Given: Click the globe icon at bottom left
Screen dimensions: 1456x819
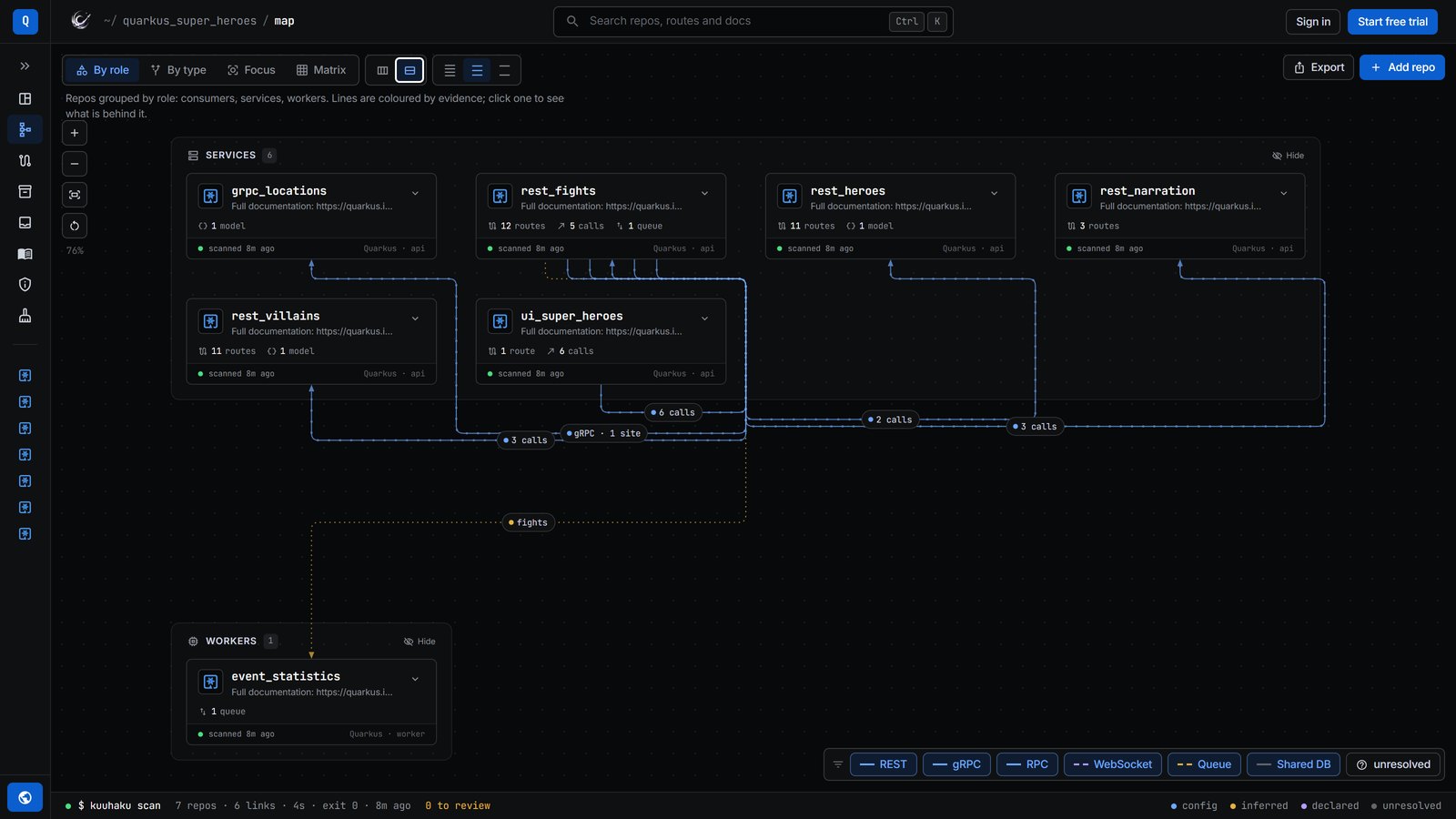Looking at the screenshot, I should pos(25,797).
